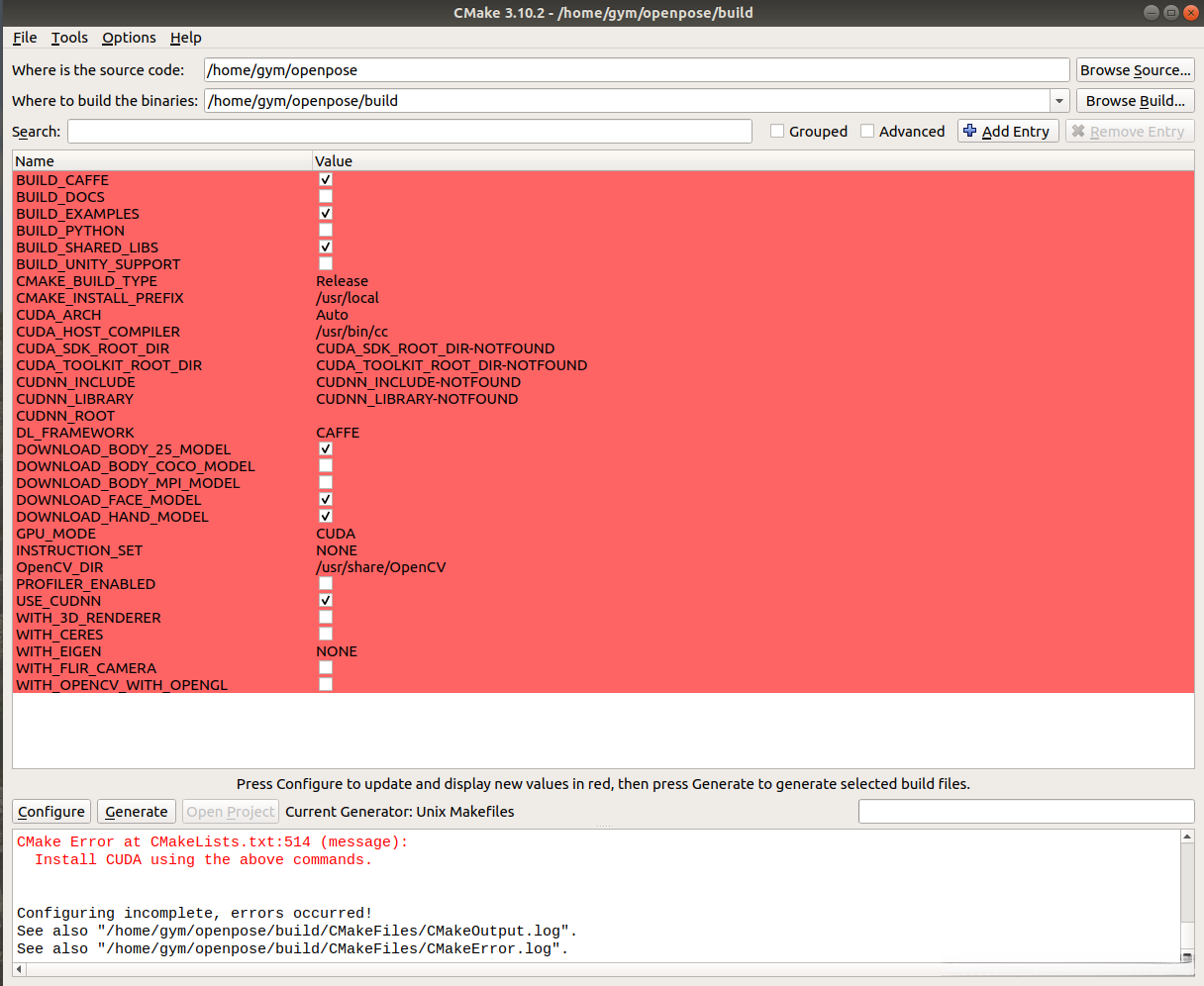Viewport: 1204px width, 986px height.
Task: Expand the build binaries path dropdown
Action: (x=1059, y=101)
